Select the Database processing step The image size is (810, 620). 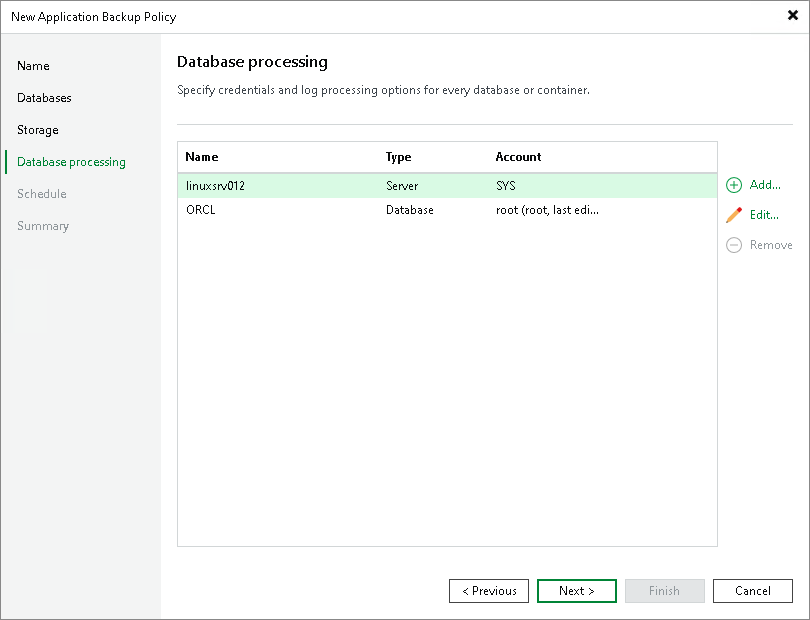click(70, 162)
